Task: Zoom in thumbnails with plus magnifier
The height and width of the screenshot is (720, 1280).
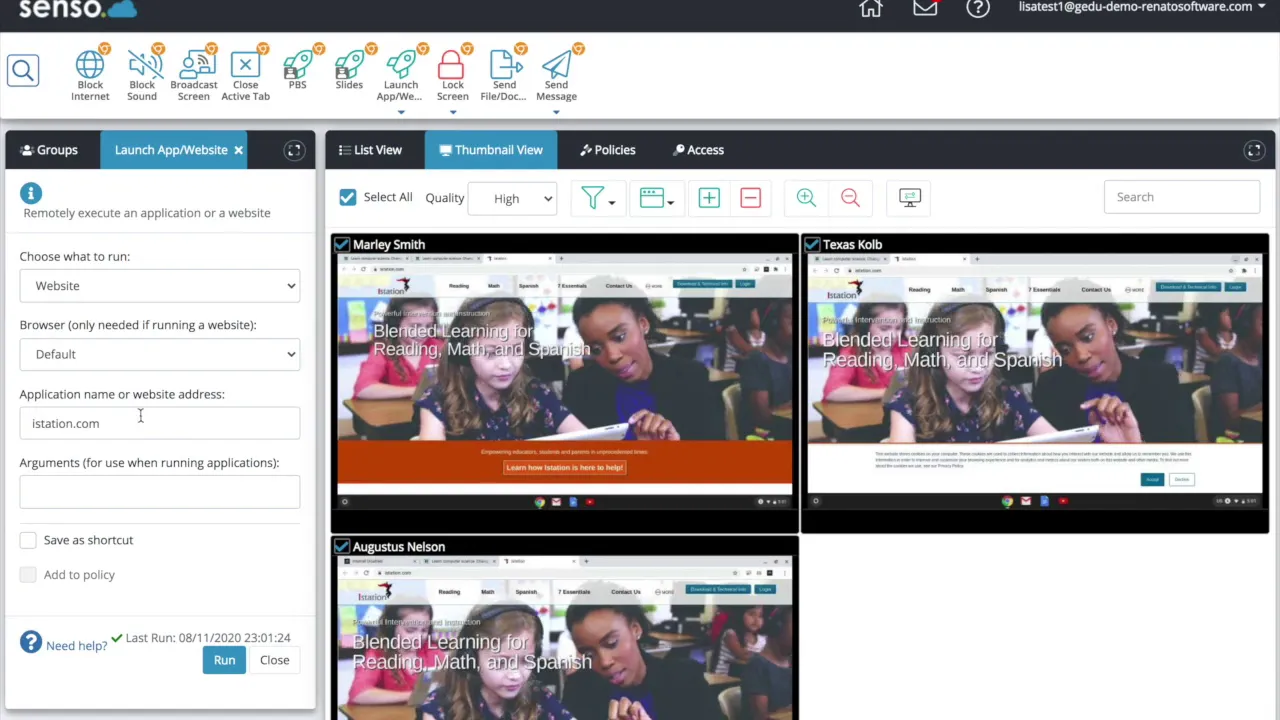Action: pos(806,198)
